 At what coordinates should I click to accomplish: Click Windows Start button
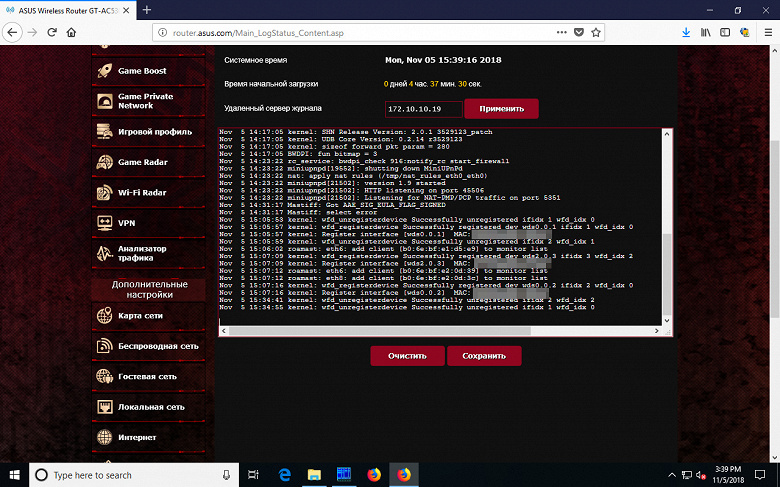pyautogui.click(x=14, y=475)
